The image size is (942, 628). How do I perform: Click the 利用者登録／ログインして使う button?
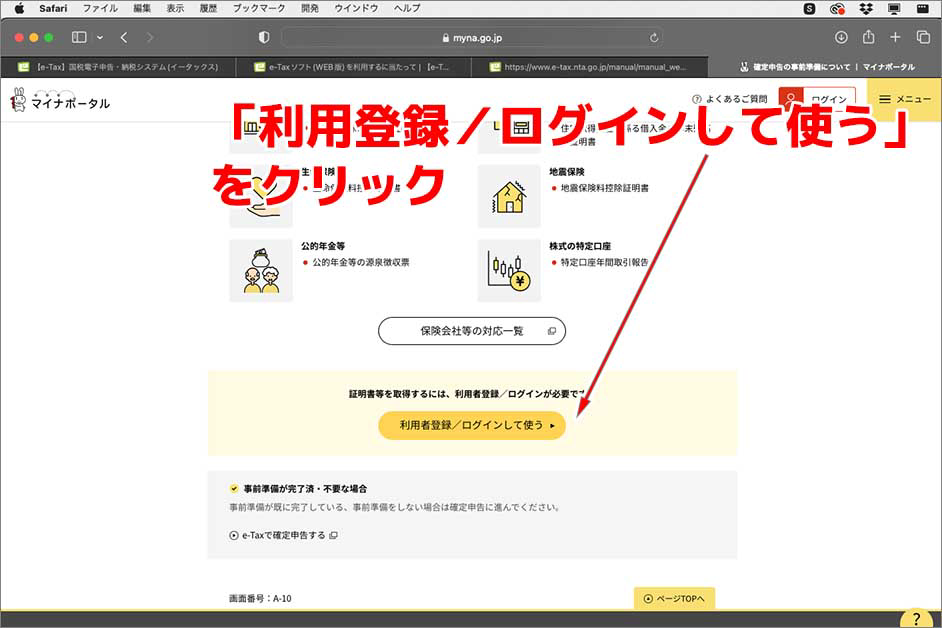click(x=471, y=425)
